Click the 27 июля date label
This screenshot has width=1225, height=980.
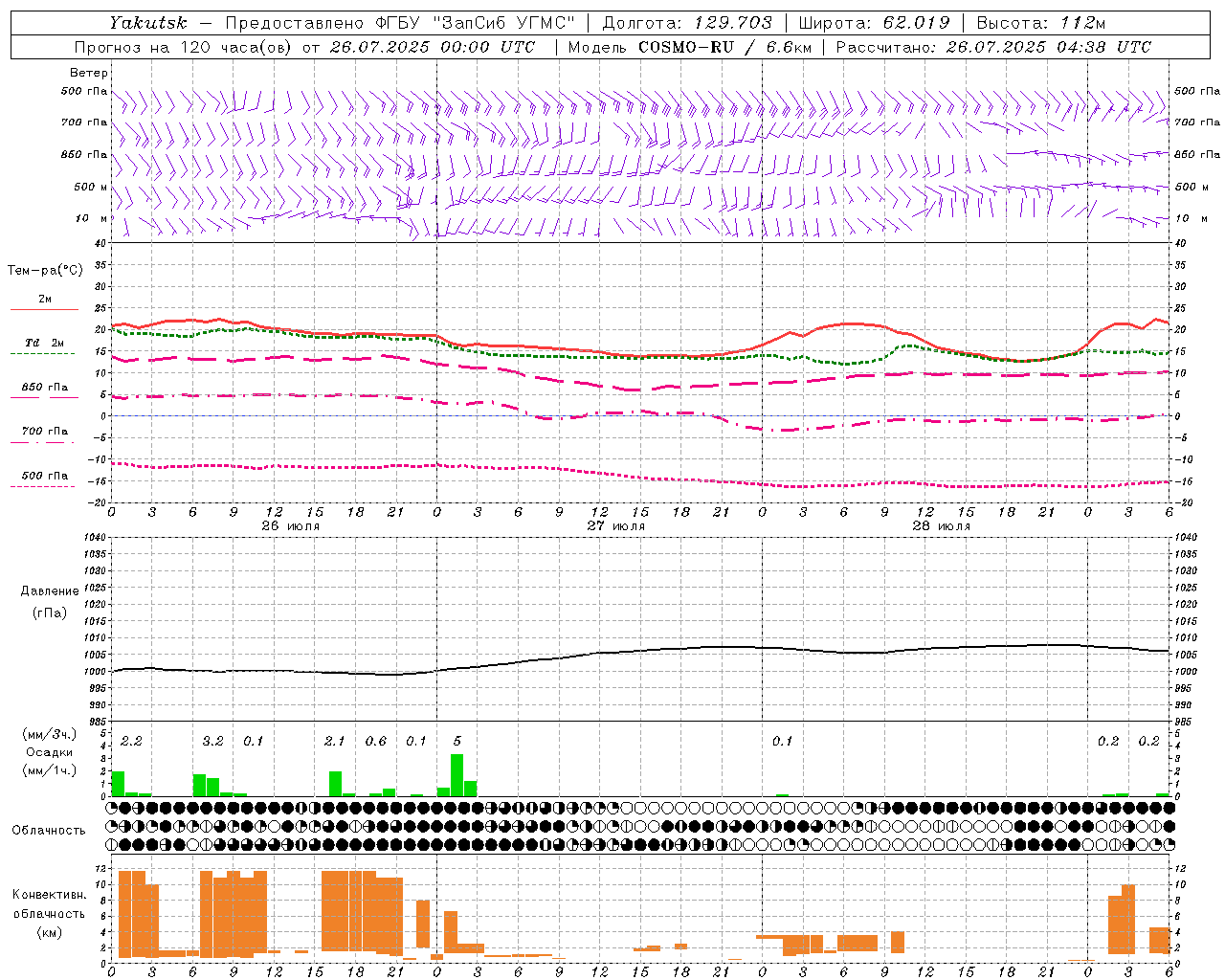[616, 526]
